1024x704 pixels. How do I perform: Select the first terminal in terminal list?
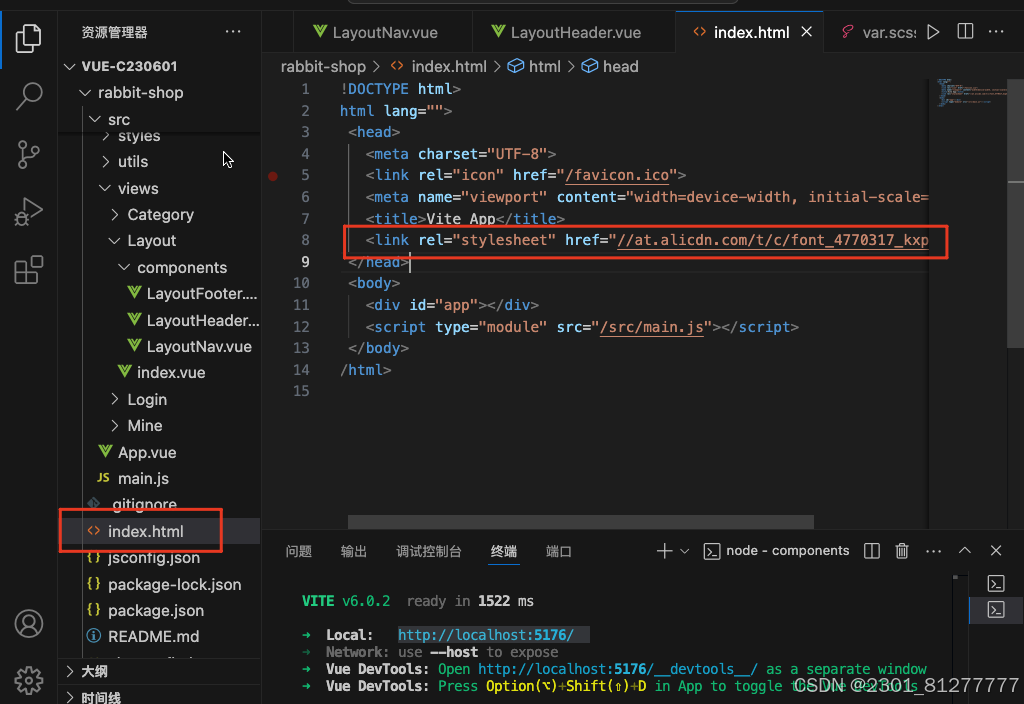pyautogui.click(x=996, y=583)
